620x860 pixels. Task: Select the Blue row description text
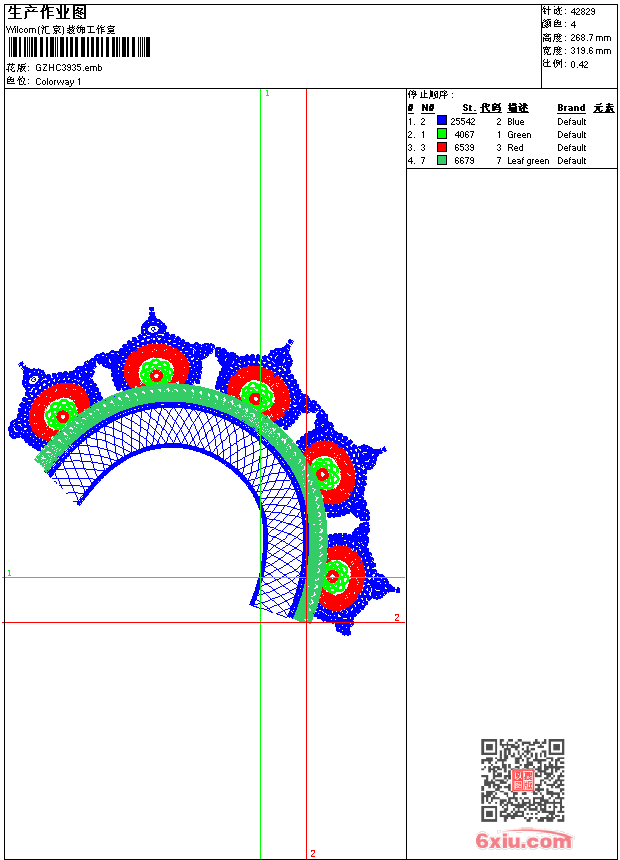[x=516, y=121]
